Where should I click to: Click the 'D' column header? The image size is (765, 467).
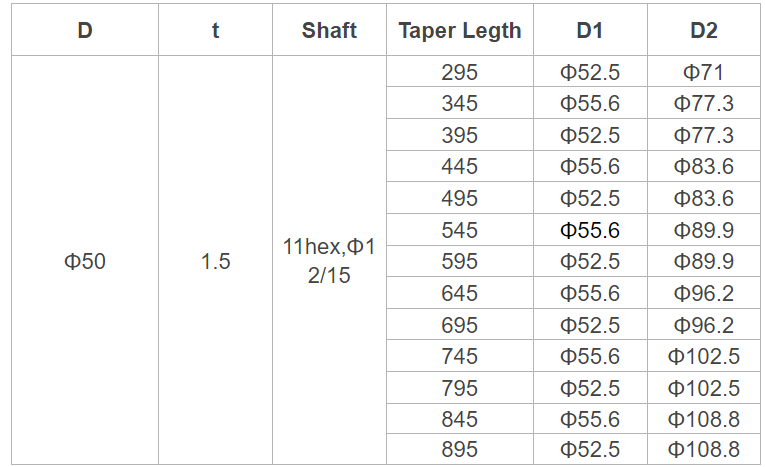pyautogui.click(x=85, y=30)
